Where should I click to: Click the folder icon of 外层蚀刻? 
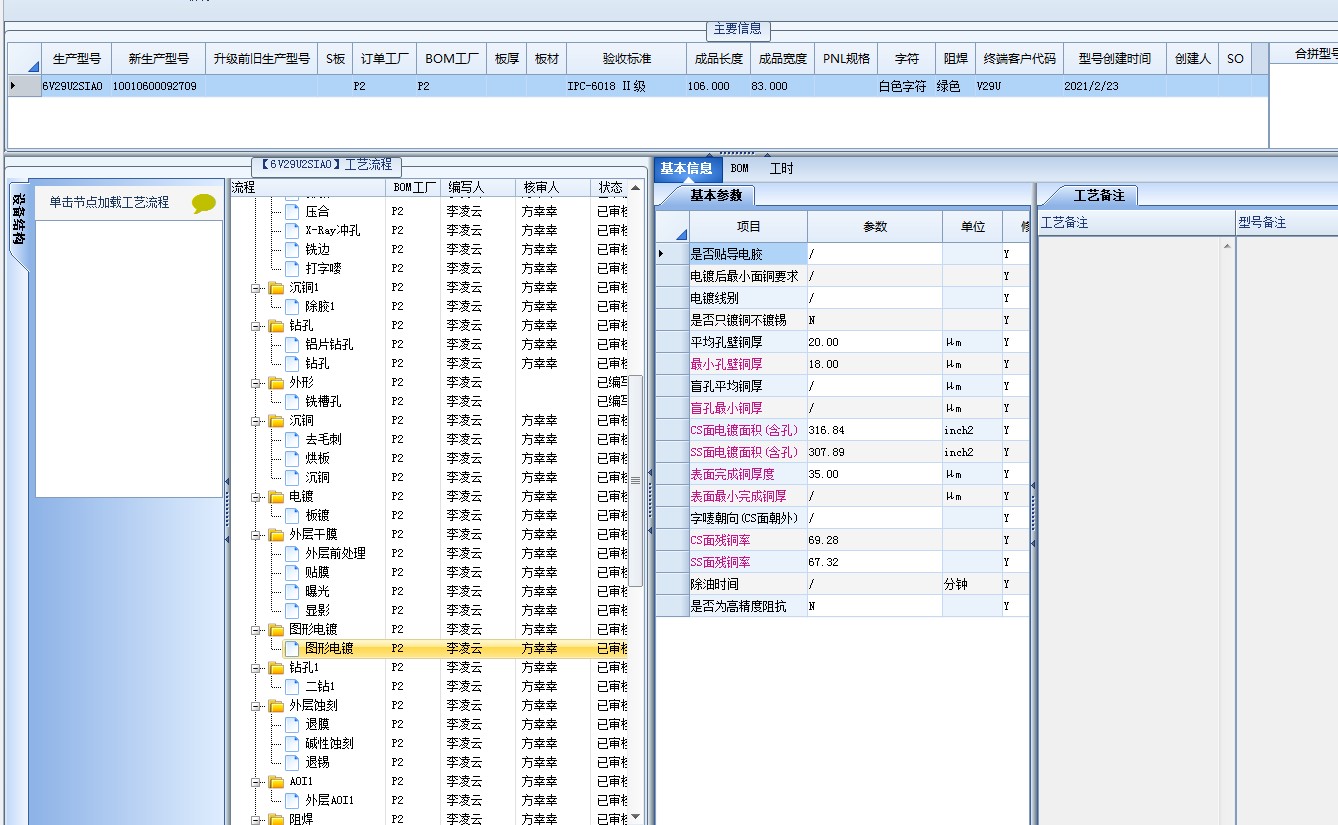coord(276,706)
